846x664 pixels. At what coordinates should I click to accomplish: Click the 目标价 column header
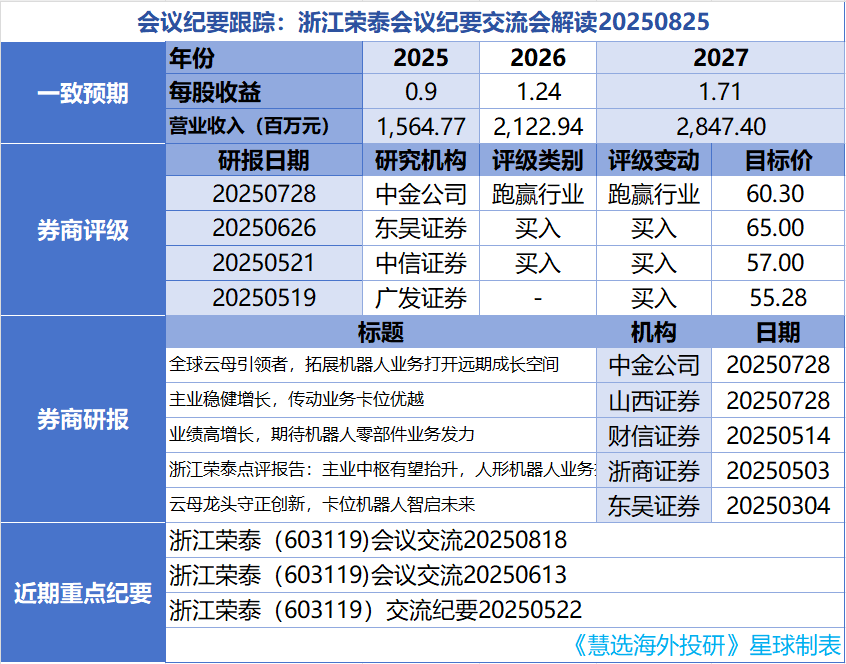point(778,160)
